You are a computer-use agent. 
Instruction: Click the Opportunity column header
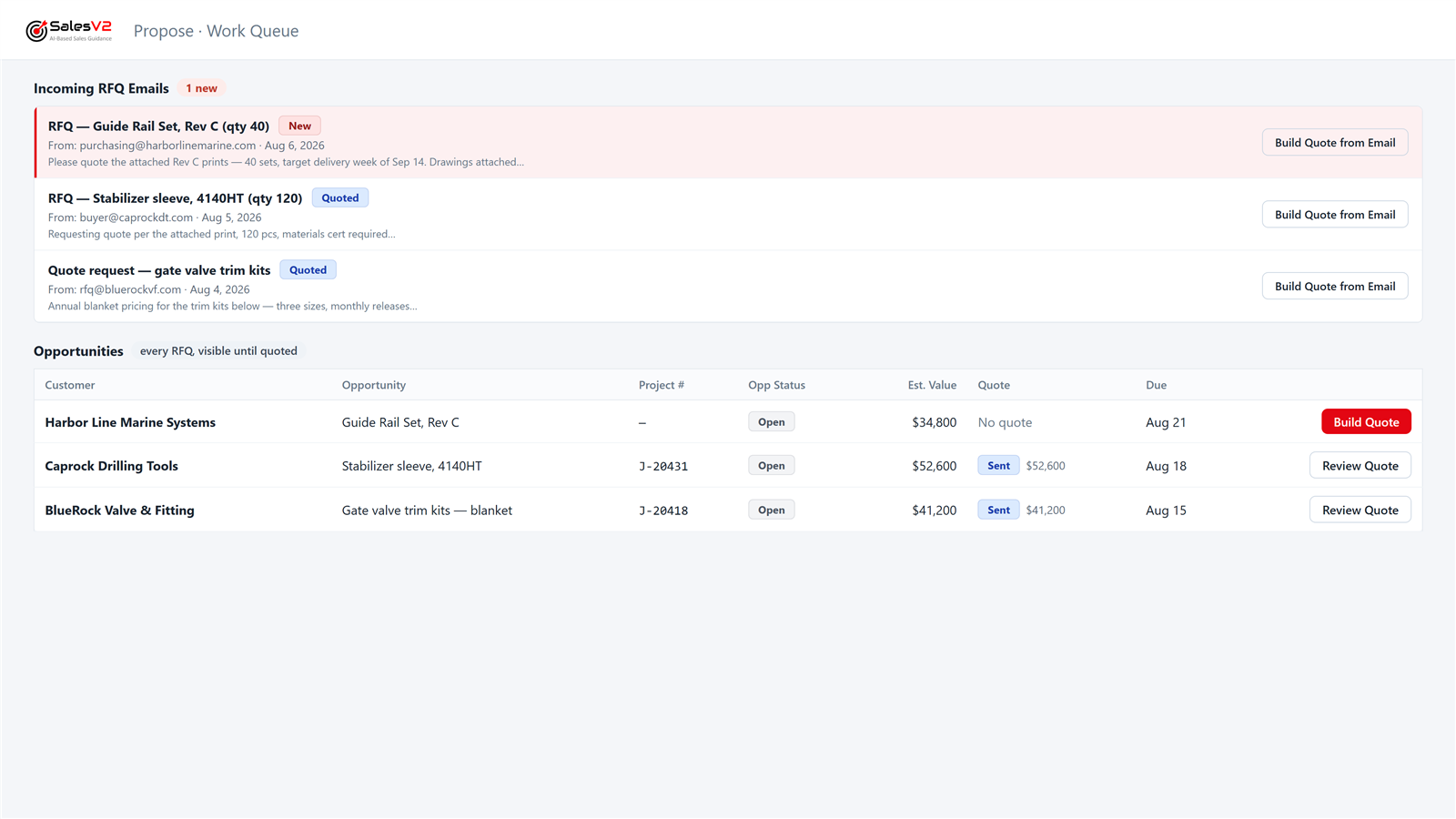coord(374,385)
